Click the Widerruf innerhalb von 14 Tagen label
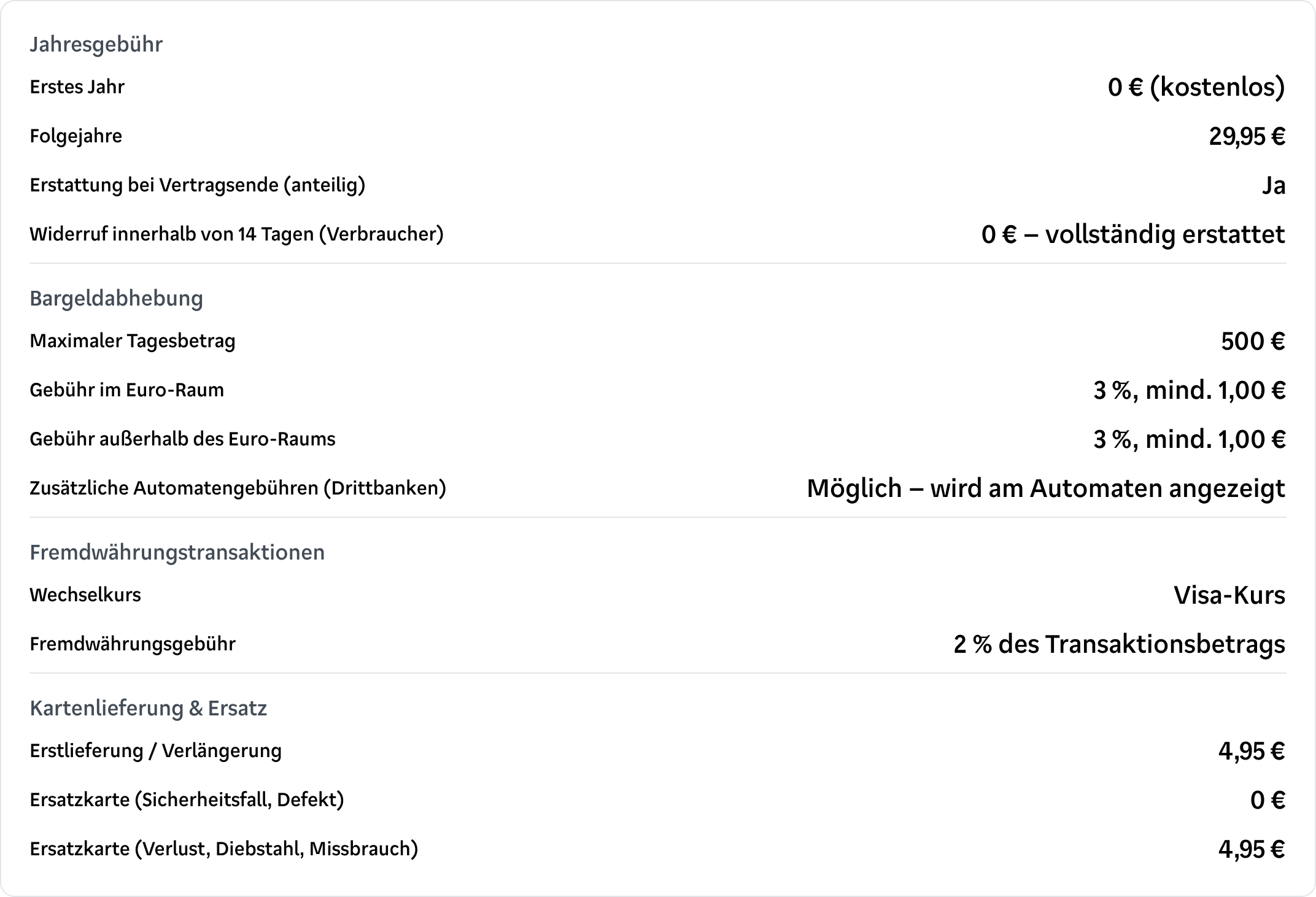Viewport: 1316px width, 897px height. [x=236, y=234]
